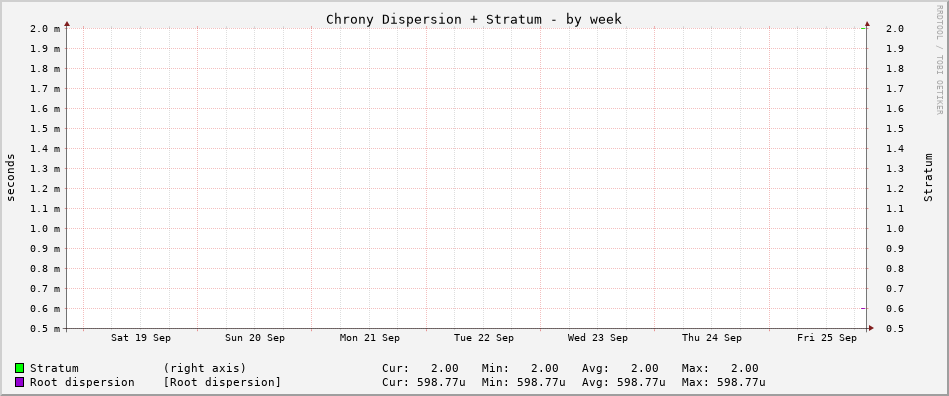Click the '0.6 m' left axis label
This screenshot has width=949, height=396.
[x=45, y=308]
